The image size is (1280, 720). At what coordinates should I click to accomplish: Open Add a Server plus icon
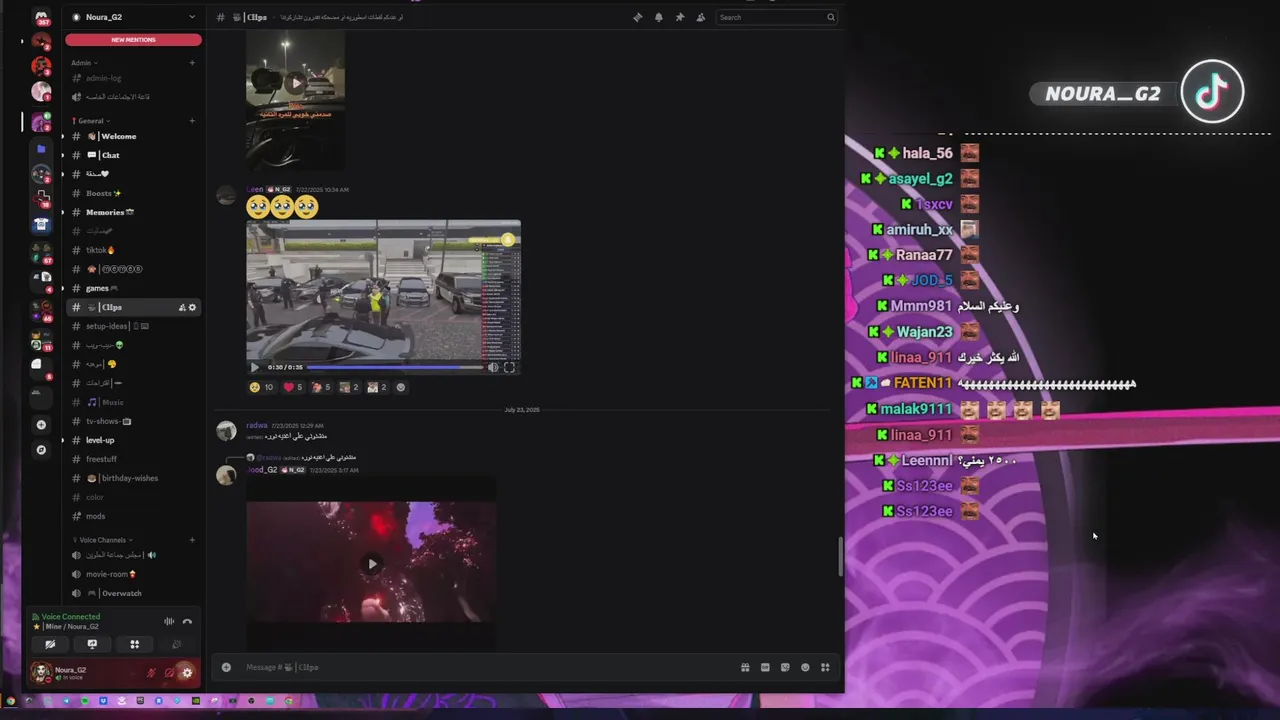coord(41,425)
